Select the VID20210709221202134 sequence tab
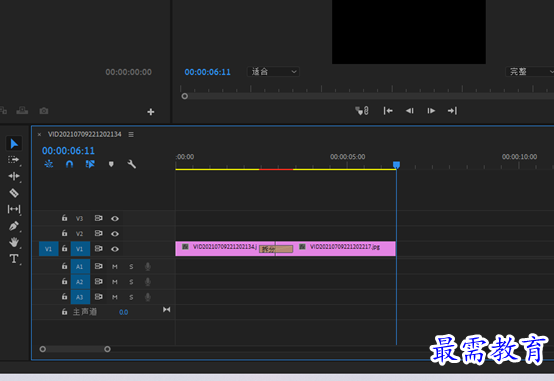The height and width of the screenshot is (381, 554). point(84,134)
